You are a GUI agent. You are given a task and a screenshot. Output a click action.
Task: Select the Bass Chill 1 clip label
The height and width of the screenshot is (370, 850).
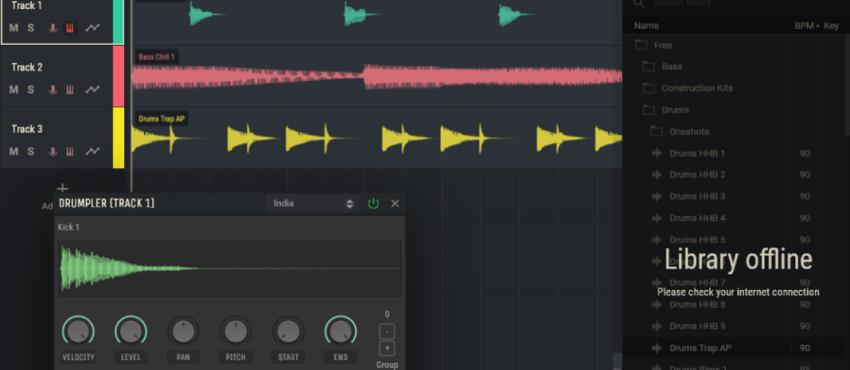[x=157, y=57]
